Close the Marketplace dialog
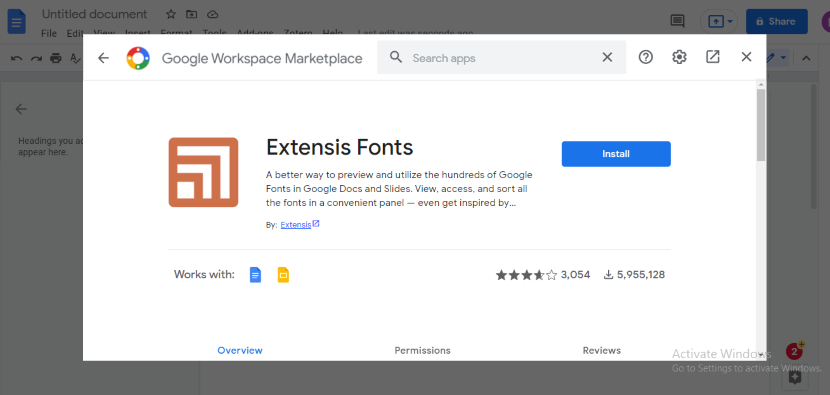This screenshot has height=395, width=830. coord(746,57)
